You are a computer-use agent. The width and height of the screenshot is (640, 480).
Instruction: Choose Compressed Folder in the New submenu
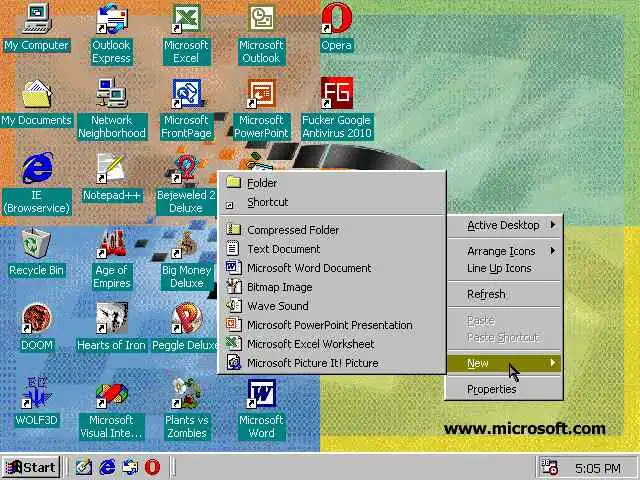(x=332, y=230)
